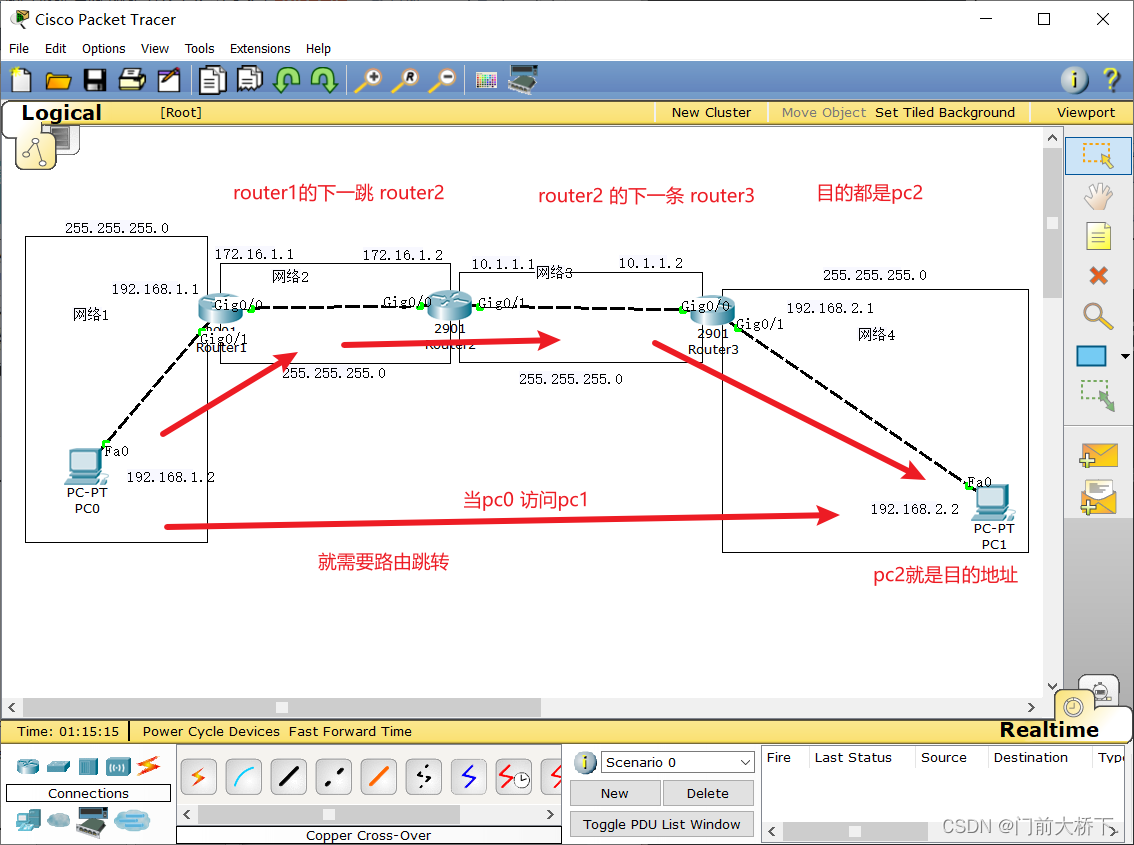Click the Viewport button

(1086, 112)
